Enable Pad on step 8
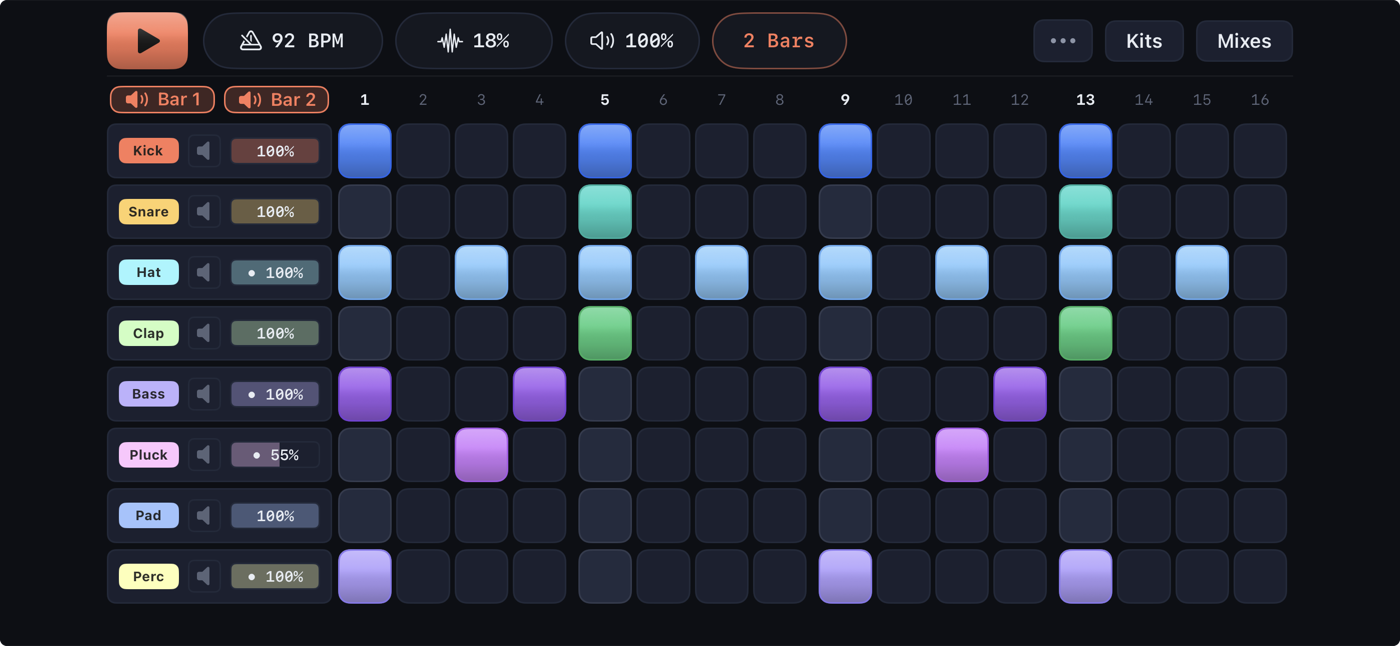1400x646 pixels. pyautogui.click(x=780, y=516)
